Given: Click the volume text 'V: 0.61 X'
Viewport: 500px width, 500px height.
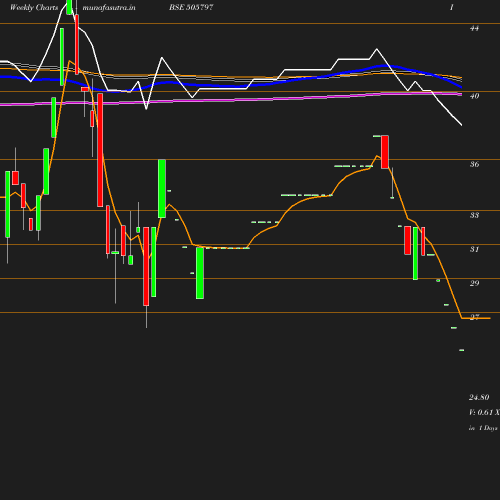Looking at the screenshot, I should click(484, 412).
